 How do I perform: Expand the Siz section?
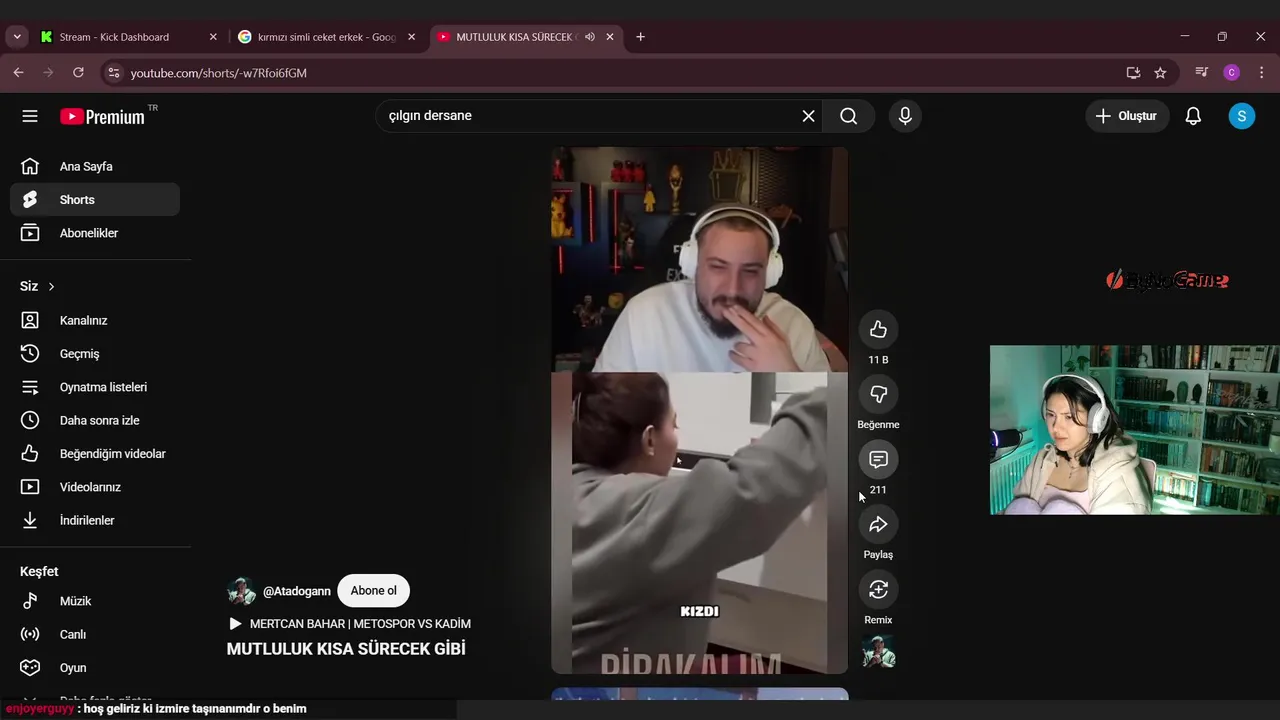(37, 286)
